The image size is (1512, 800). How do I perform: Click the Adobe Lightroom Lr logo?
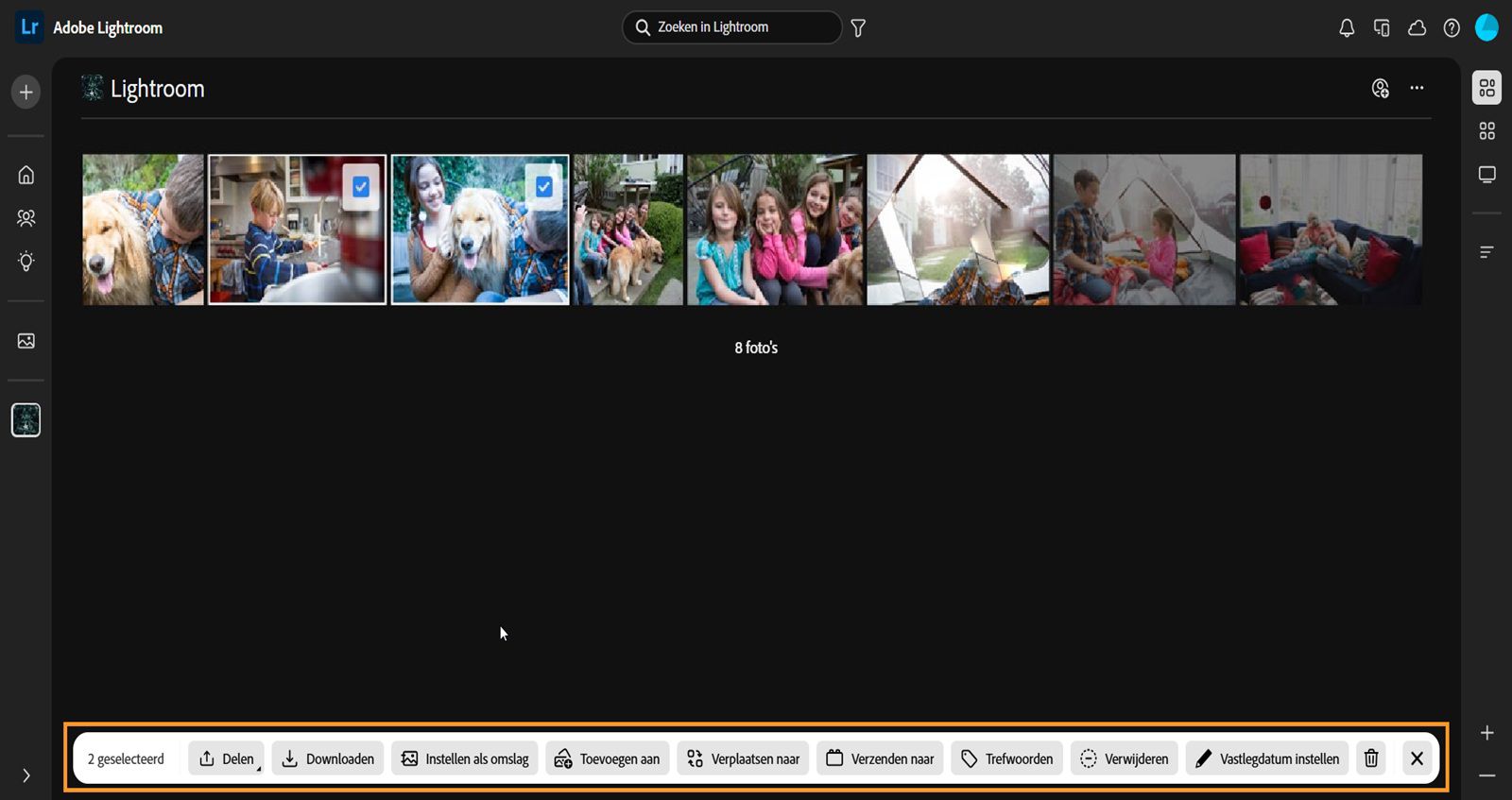click(29, 26)
